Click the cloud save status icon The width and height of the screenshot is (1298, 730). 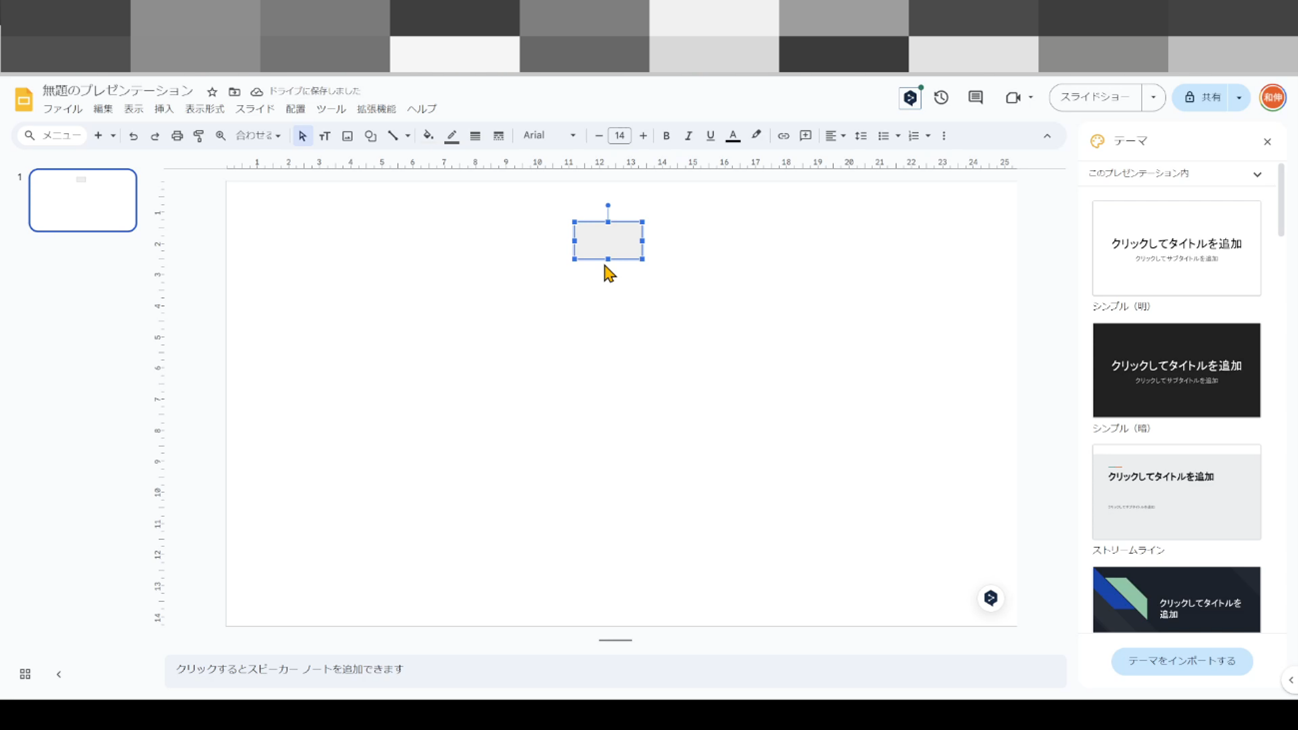[257, 92]
